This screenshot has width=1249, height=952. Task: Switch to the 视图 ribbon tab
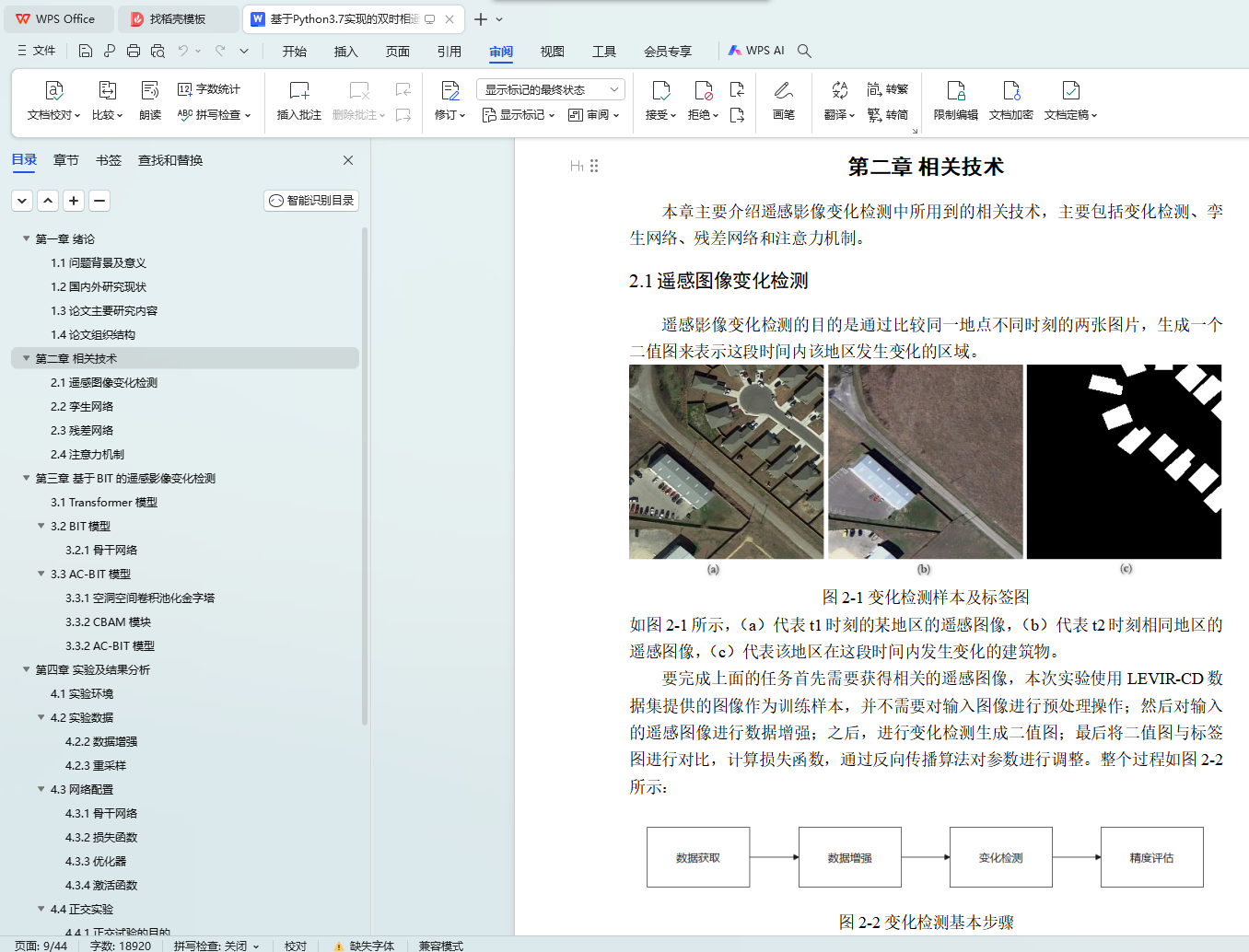(552, 52)
